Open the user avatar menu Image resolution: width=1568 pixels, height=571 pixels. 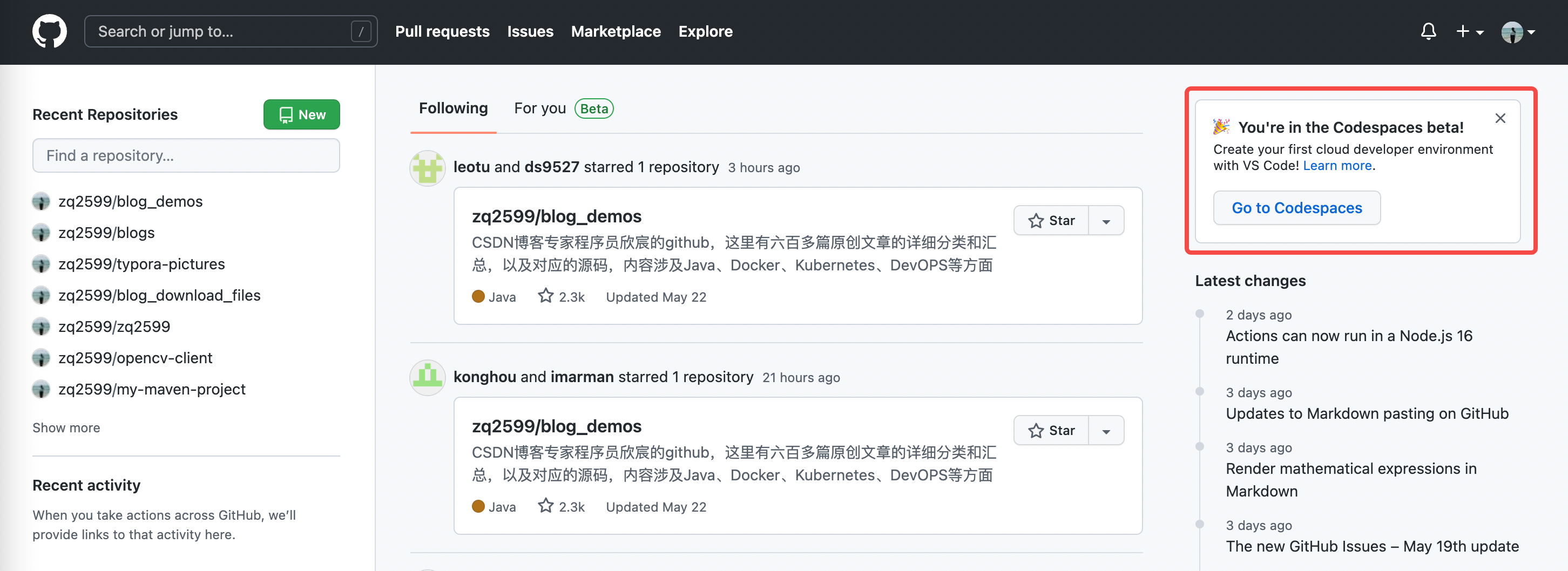1518,32
